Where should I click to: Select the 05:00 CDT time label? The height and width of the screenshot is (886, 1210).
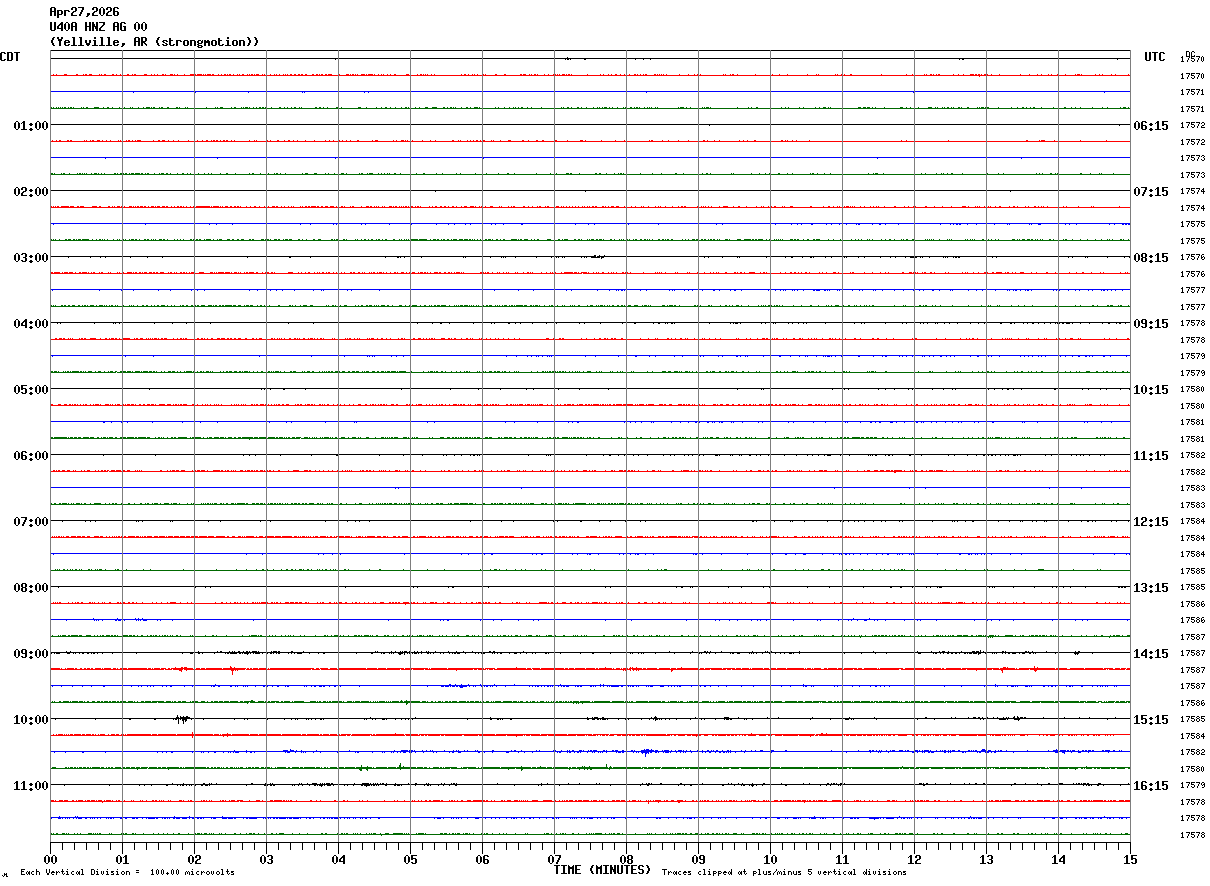(30, 389)
